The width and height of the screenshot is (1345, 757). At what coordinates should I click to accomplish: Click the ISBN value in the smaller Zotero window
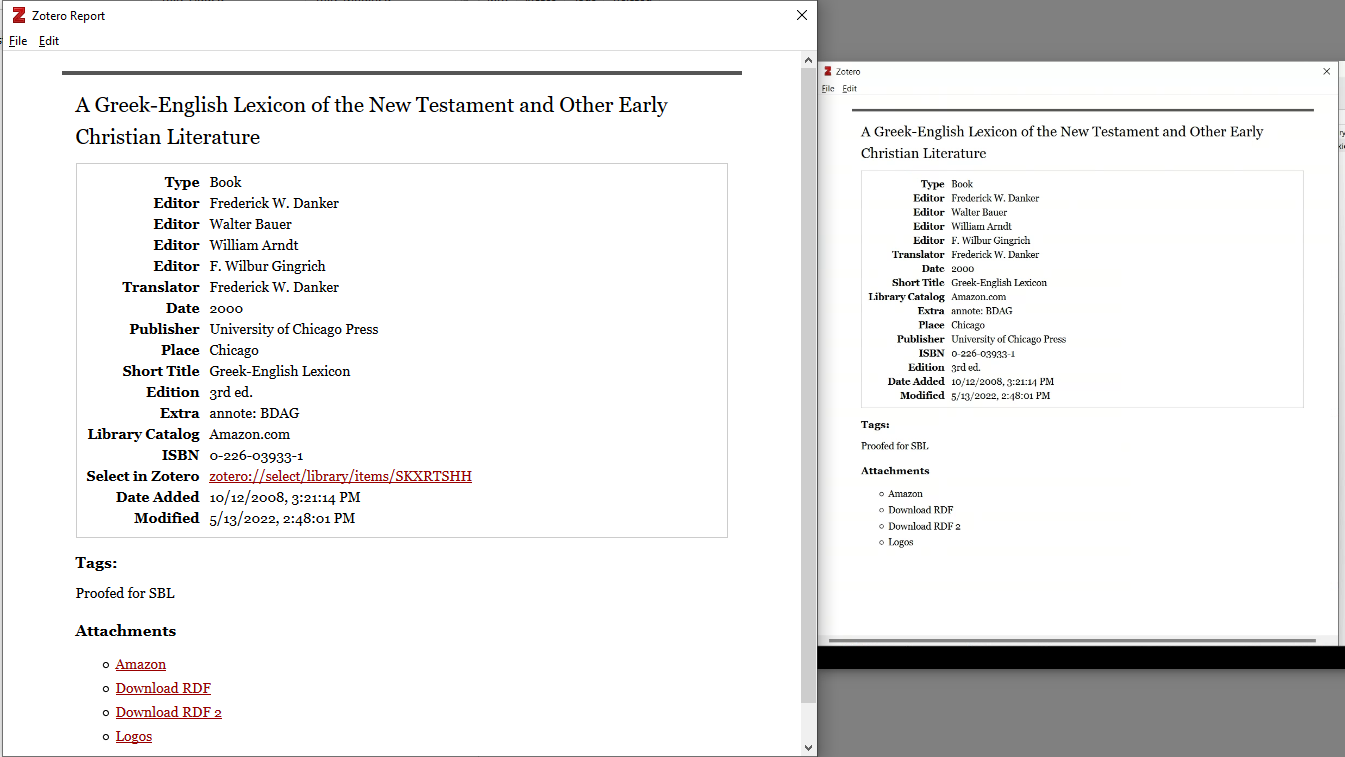(982, 353)
